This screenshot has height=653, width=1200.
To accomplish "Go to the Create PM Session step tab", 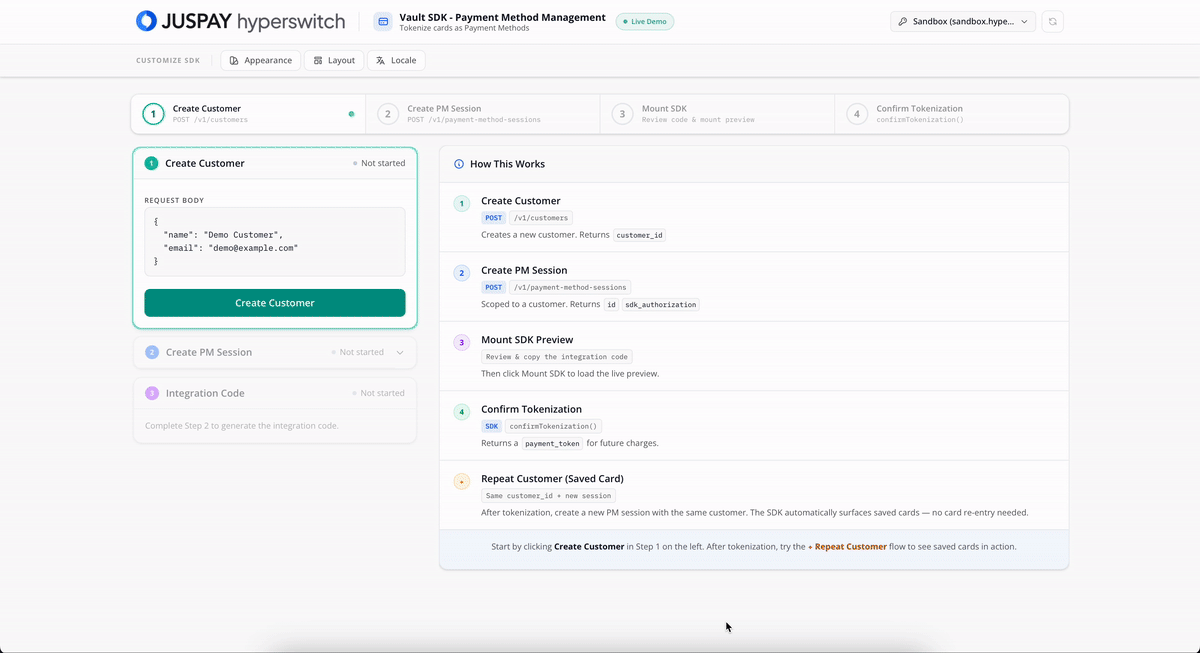I will click(483, 114).
